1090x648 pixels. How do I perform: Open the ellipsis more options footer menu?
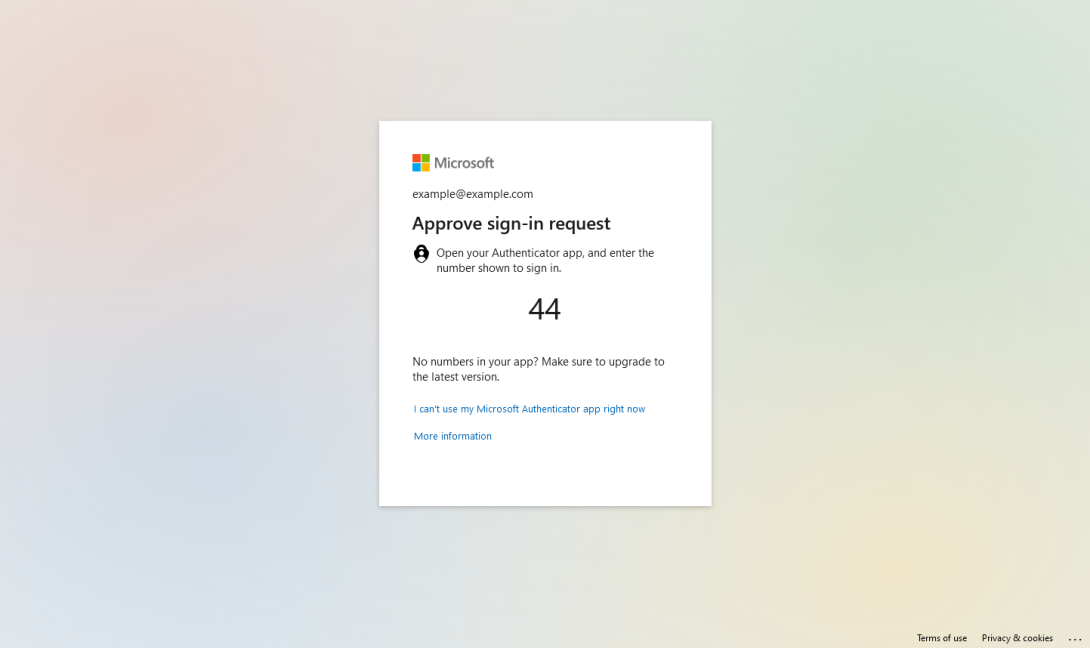tap(1075, 638)
